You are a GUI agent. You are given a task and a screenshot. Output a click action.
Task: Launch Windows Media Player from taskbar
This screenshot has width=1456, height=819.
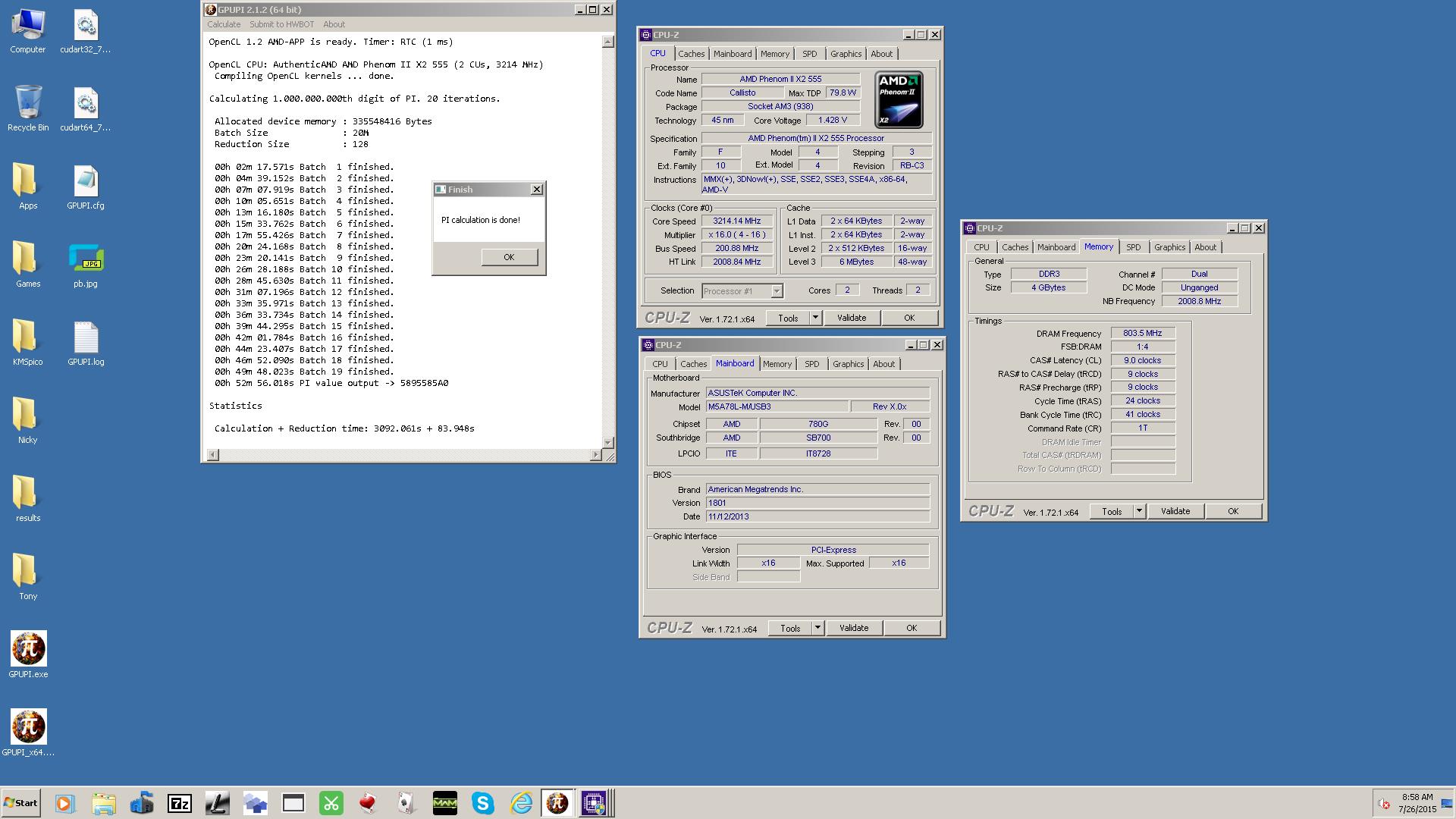[x=65, y=803]
